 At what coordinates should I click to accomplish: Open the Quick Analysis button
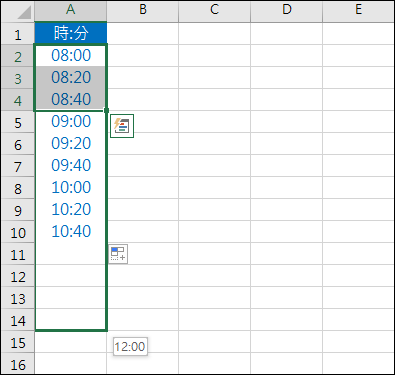[122, 126]
